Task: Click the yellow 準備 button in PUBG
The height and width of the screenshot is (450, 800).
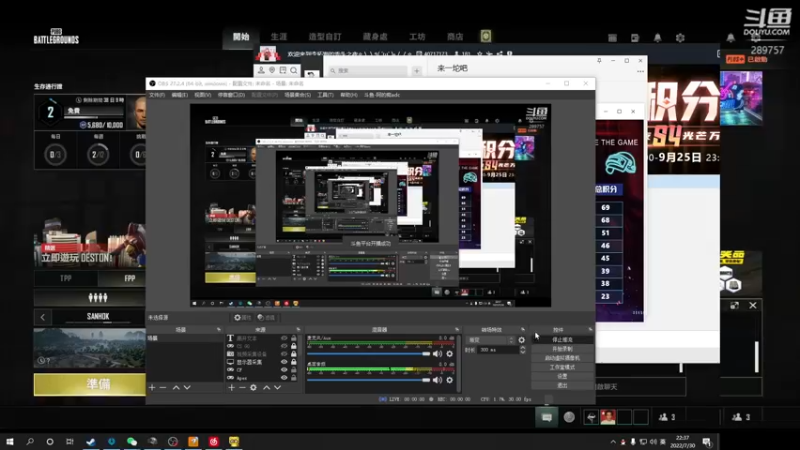Action: tap(90, 384)
